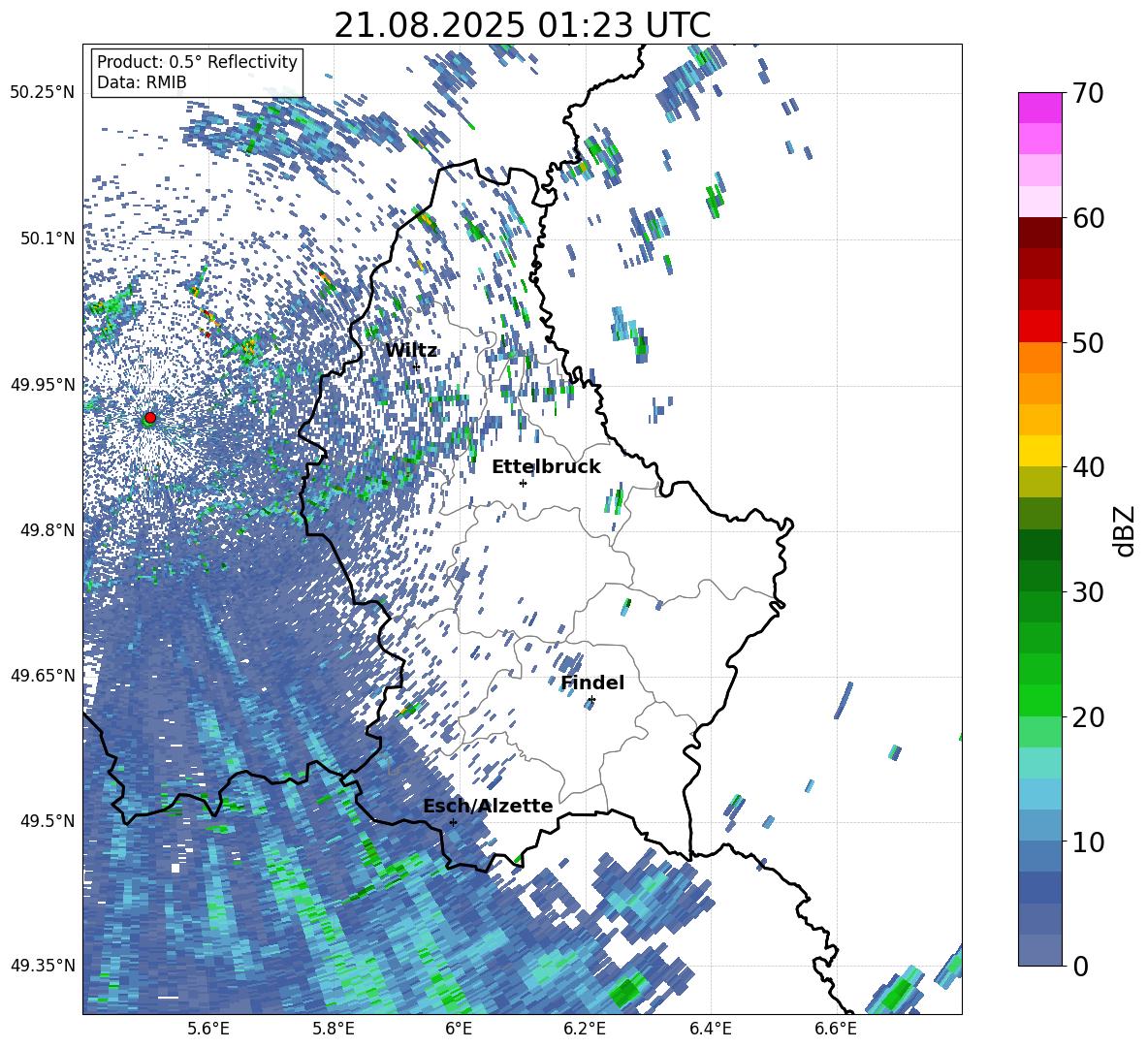This screenshot has width=1148, height=1048.
Task: Click the colorbar tick label 40
Action: pyautogui.click(x=1088, y=467)
